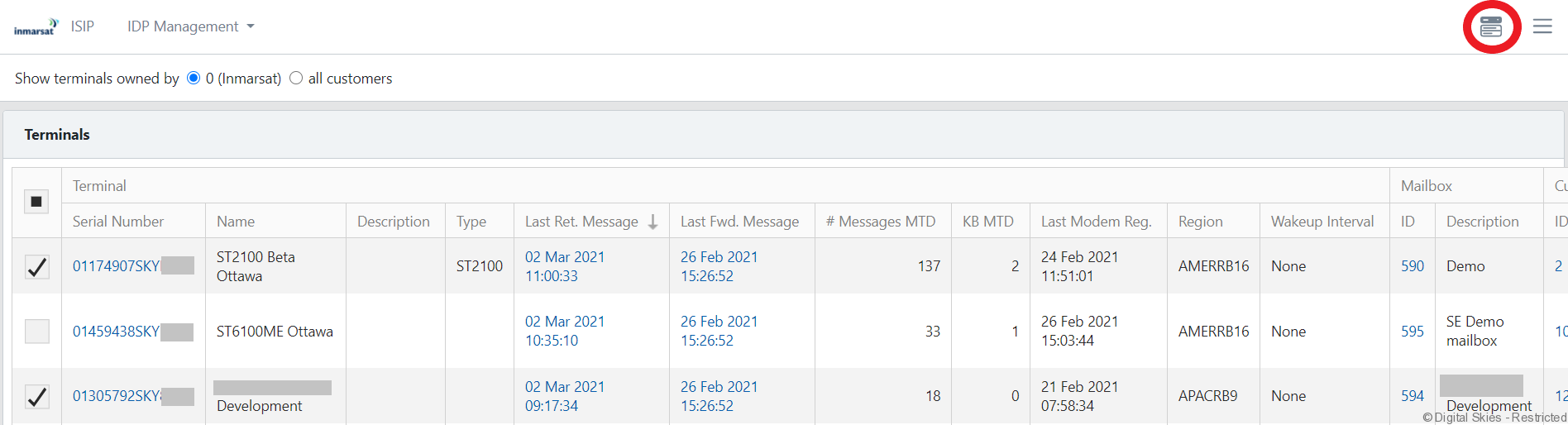Click the Inmarsat logo
The width and height of the screenshot is (1568, 425).
(x=36, y=26)
